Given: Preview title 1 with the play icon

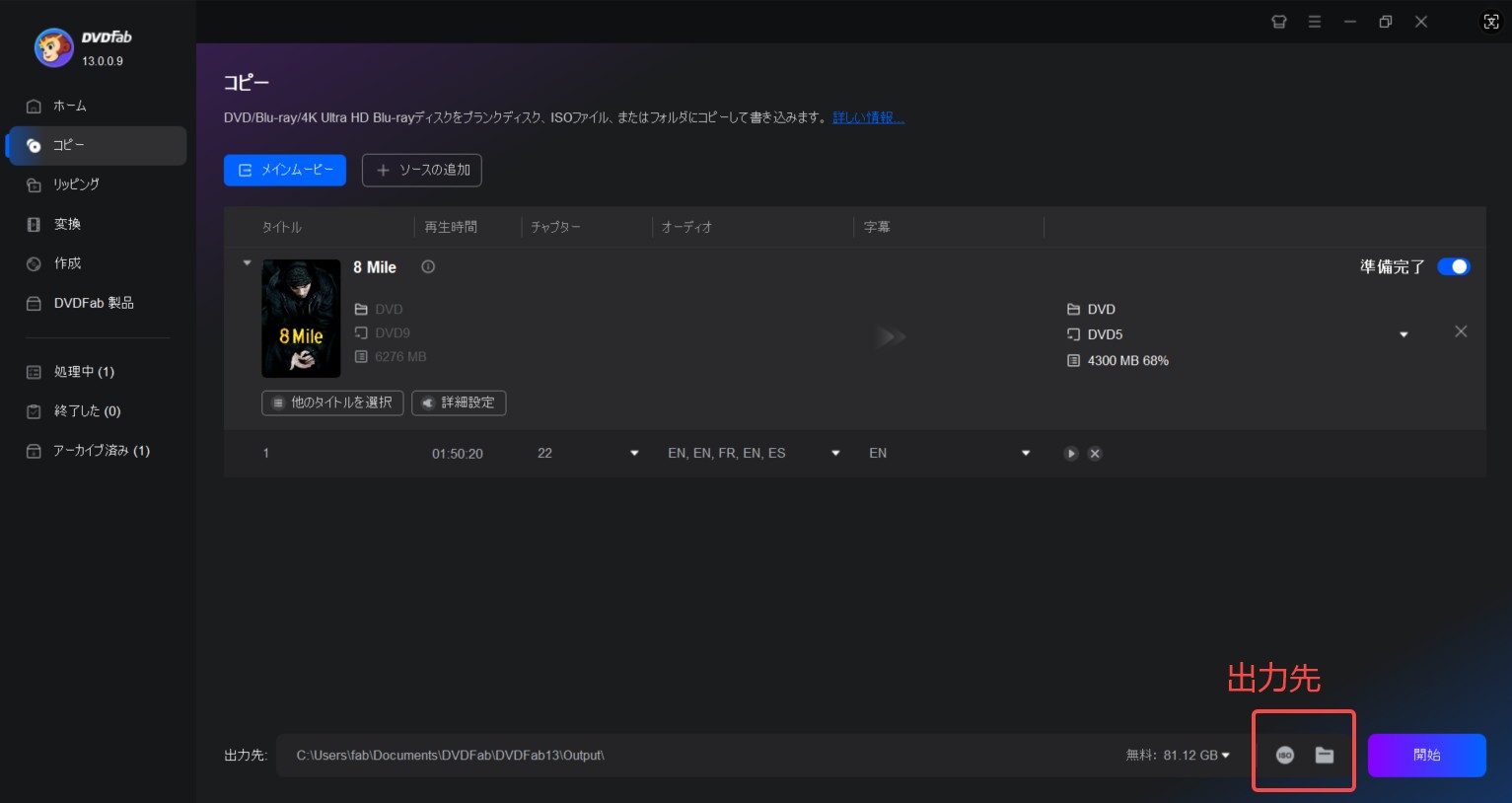Looking at the screenshot, I should coord(1071,454).
